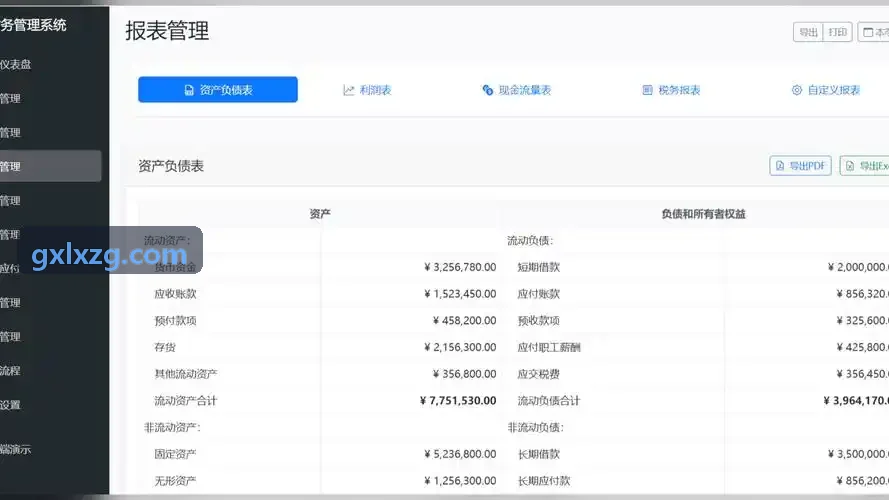Click the 短期借款 row label
889x500 pixels.
(539, 267)
